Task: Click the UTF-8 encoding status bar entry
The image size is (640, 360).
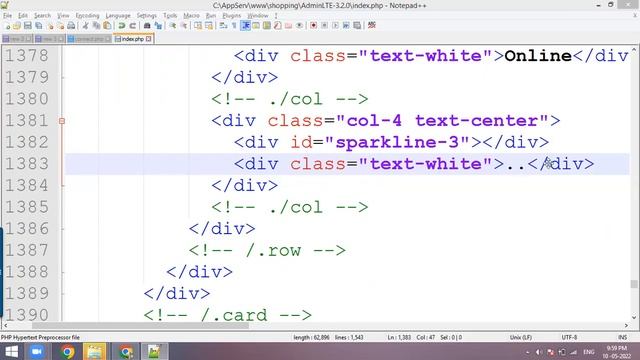Action: pos(569,338)
